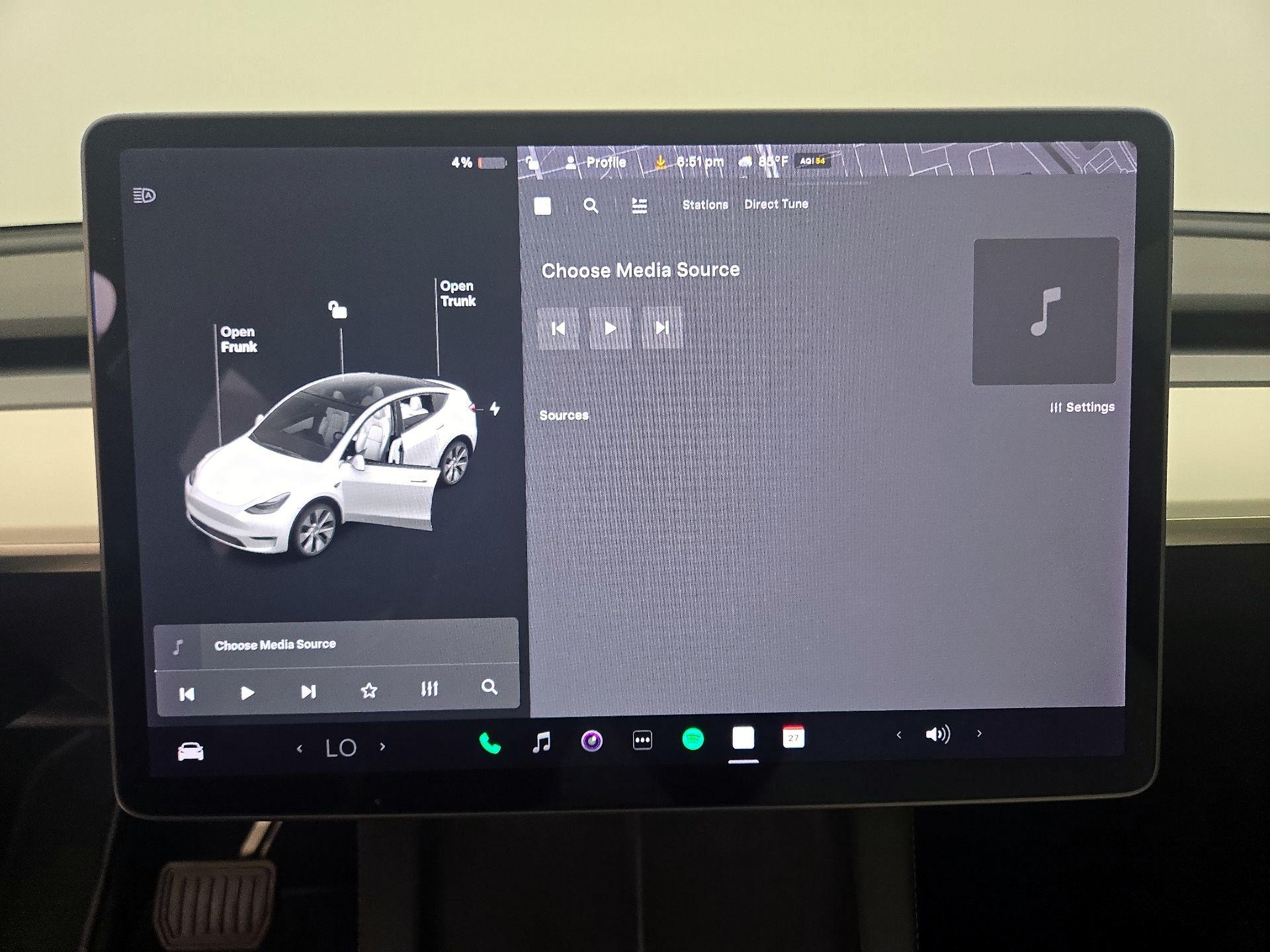Tap the favorite star in the mini player
Image resolution: width=1270 pixels, height=952 pixels.
[x=369, y=691]
